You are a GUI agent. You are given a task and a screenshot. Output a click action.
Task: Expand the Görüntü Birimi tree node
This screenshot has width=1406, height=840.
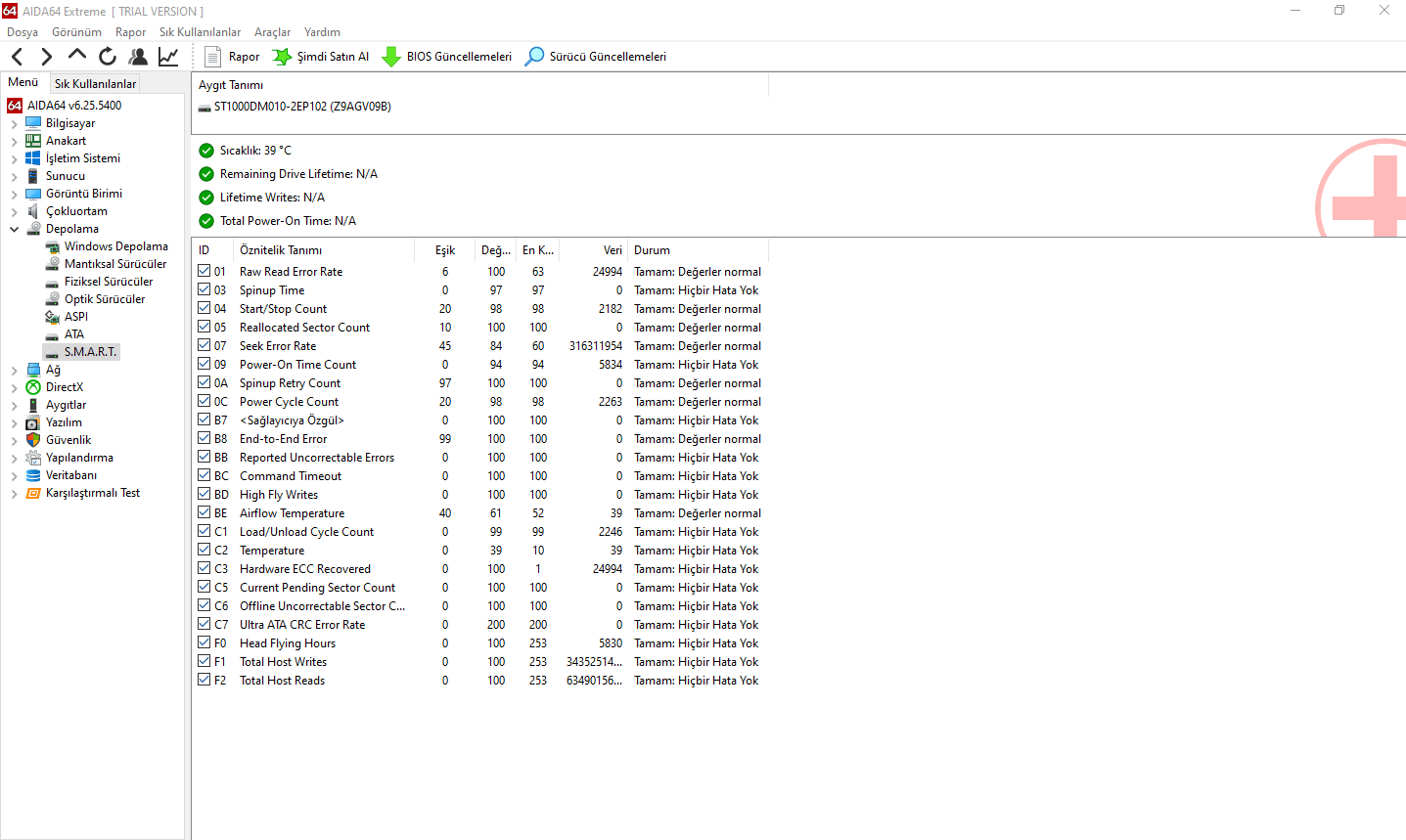(x=14, y=194)
